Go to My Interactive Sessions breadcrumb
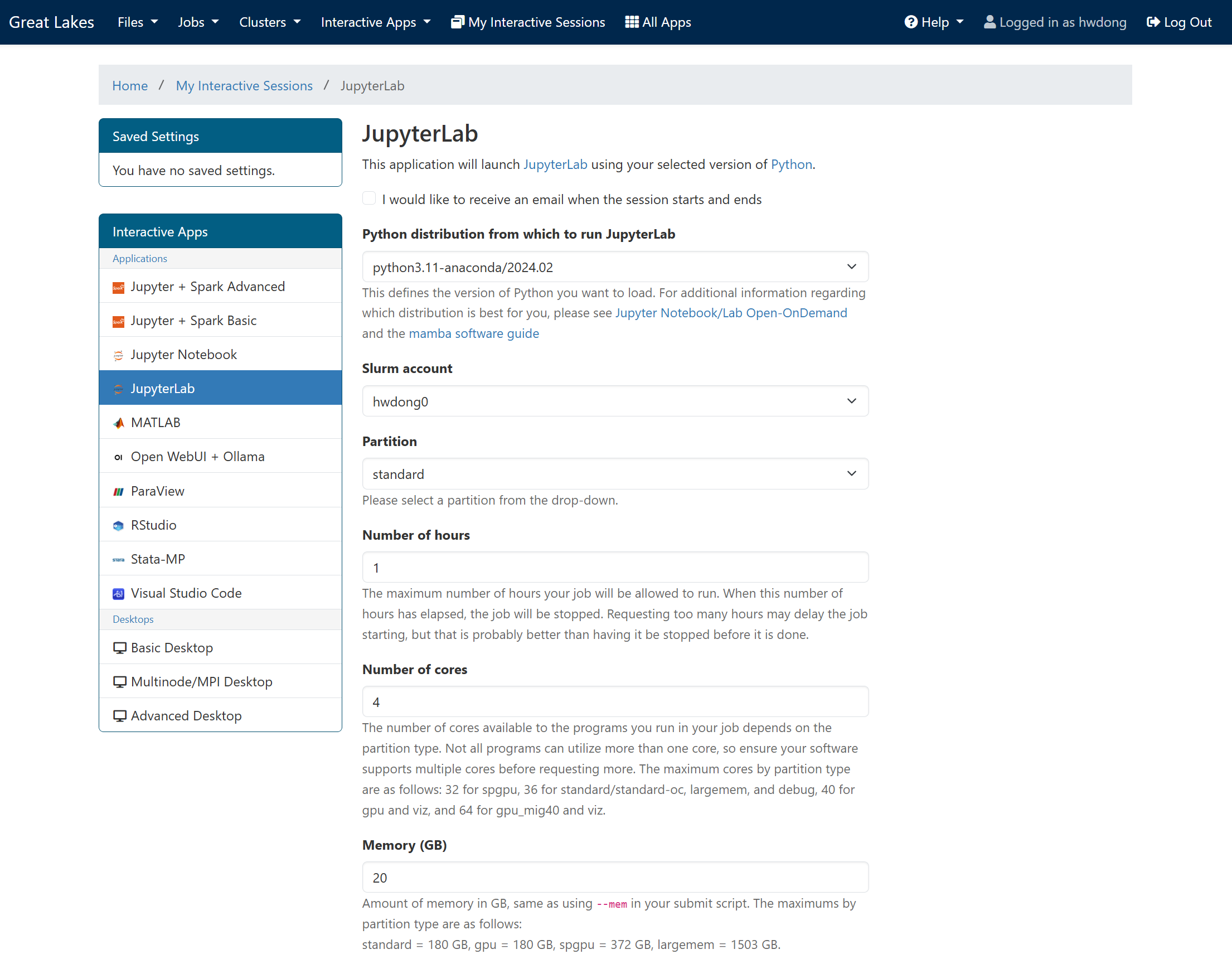Image resolution: width=1232 pixels, height=959 pixels. (244, 86)
